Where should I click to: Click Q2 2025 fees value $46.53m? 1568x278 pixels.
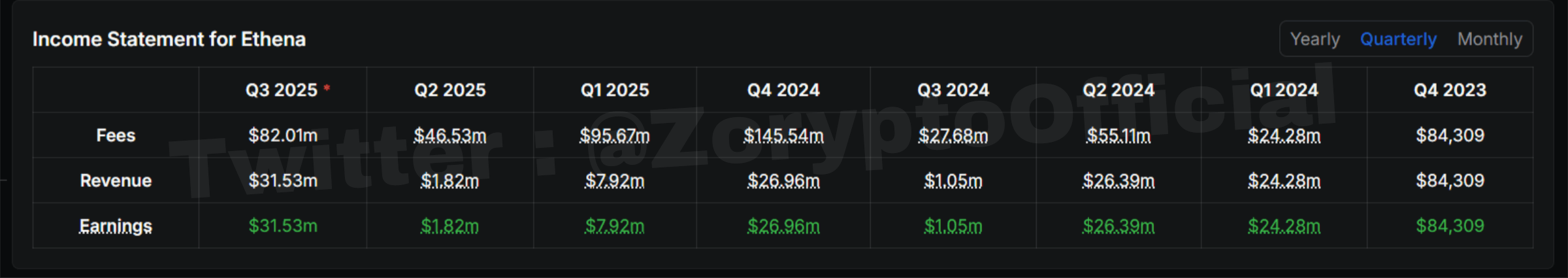click(x=450, y=135)
